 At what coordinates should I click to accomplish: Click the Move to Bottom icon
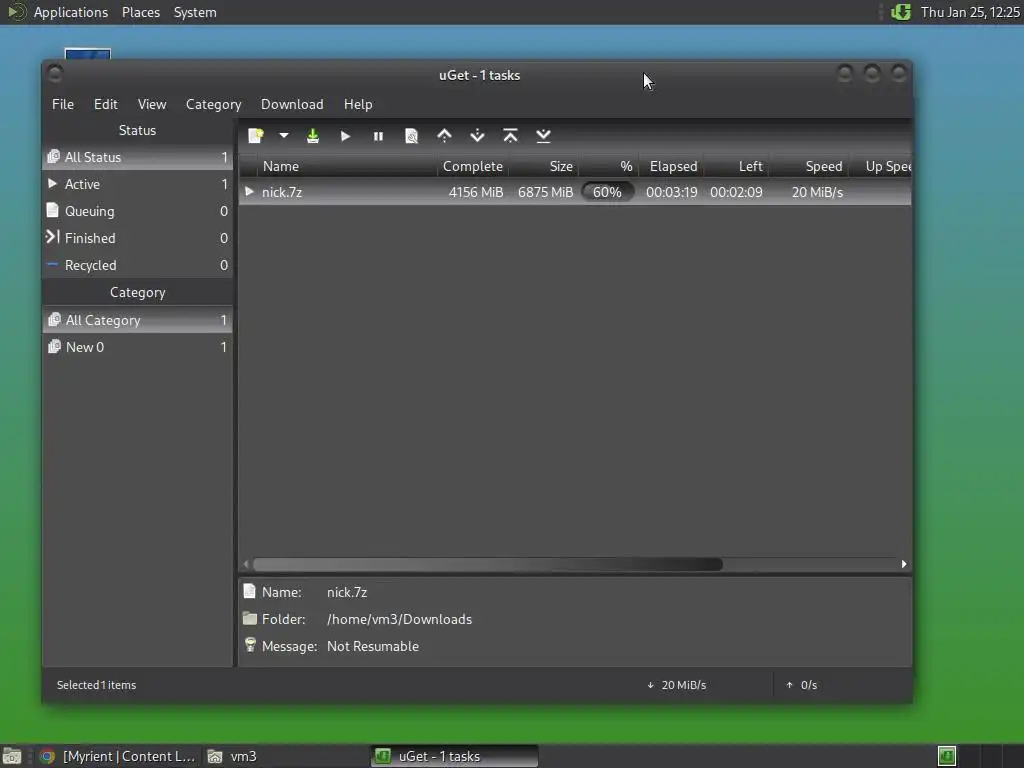543,136
